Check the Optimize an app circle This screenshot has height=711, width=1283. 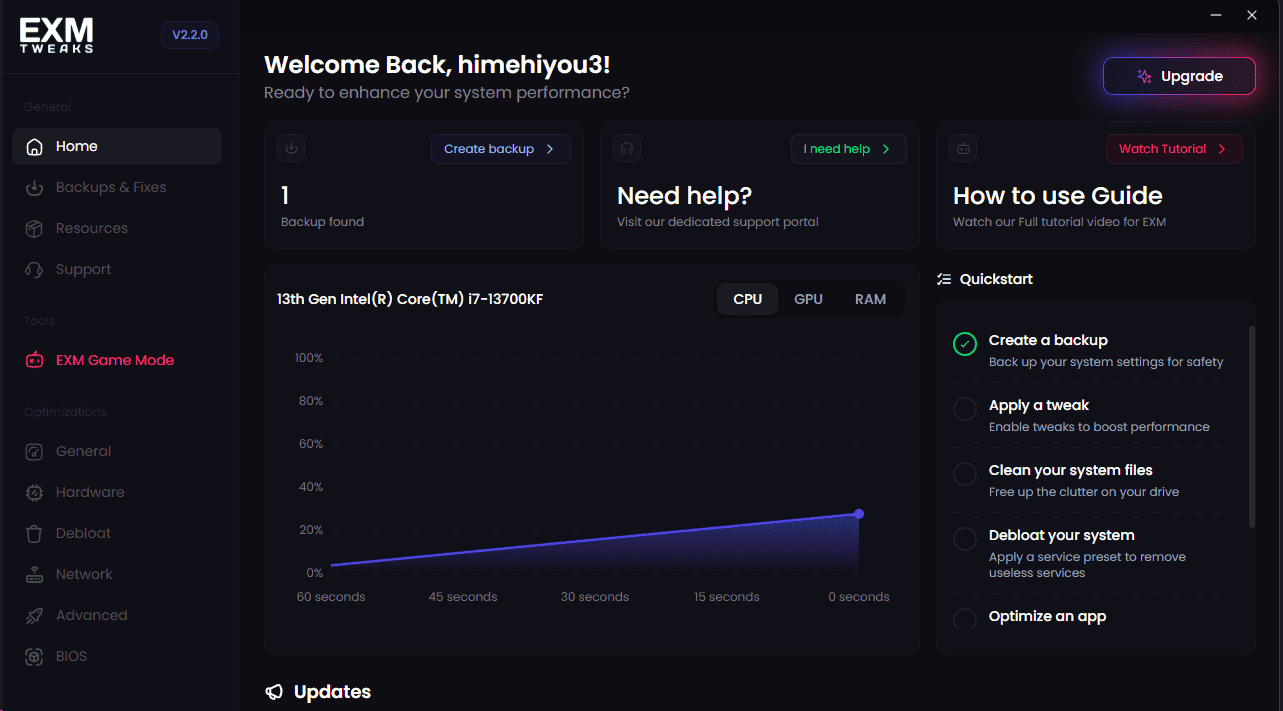pos(964,619)
